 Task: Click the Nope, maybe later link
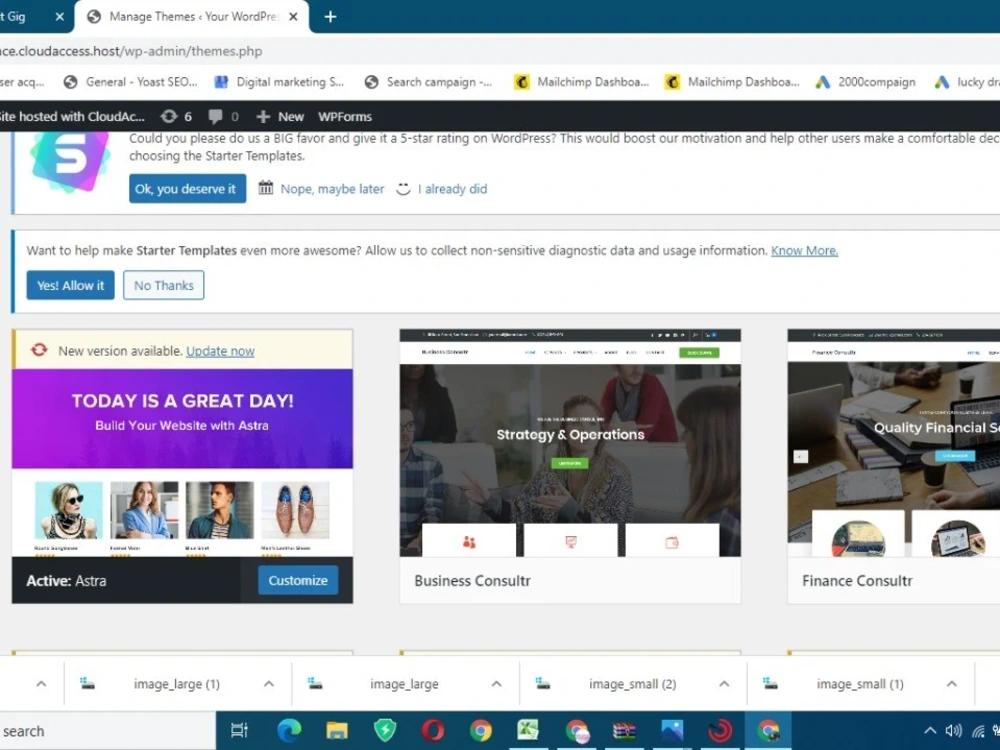point(332,189)
